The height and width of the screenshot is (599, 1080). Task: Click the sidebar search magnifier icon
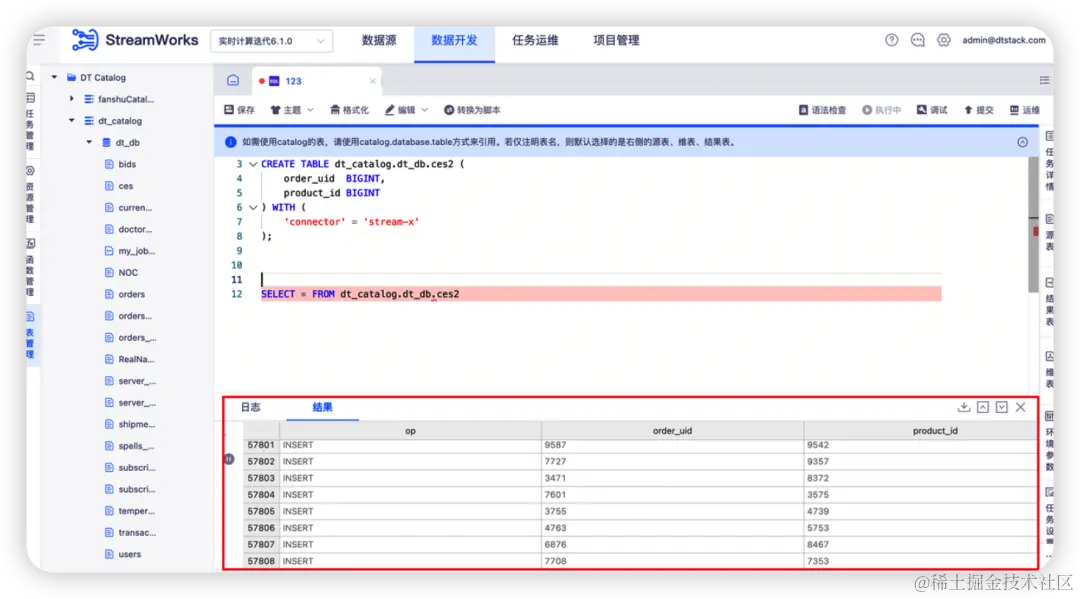click(30, 76)
